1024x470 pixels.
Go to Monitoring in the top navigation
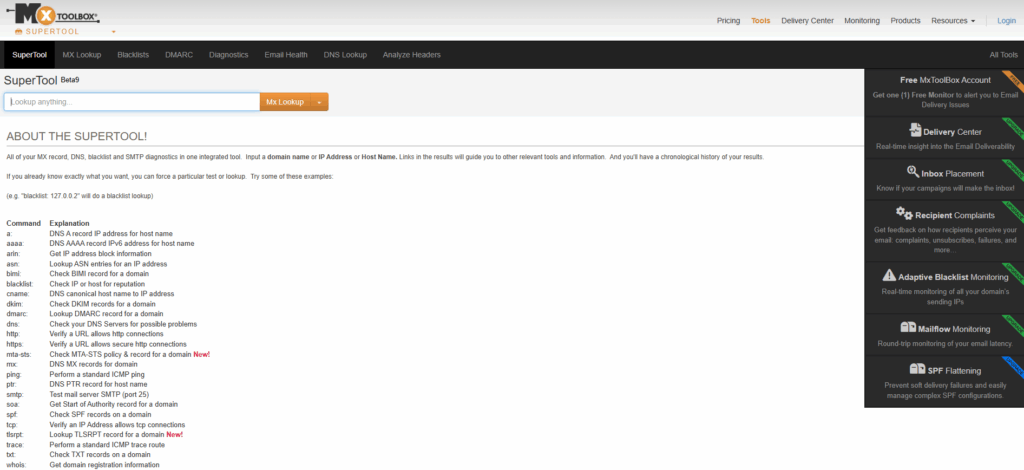[x=862, y=21]
